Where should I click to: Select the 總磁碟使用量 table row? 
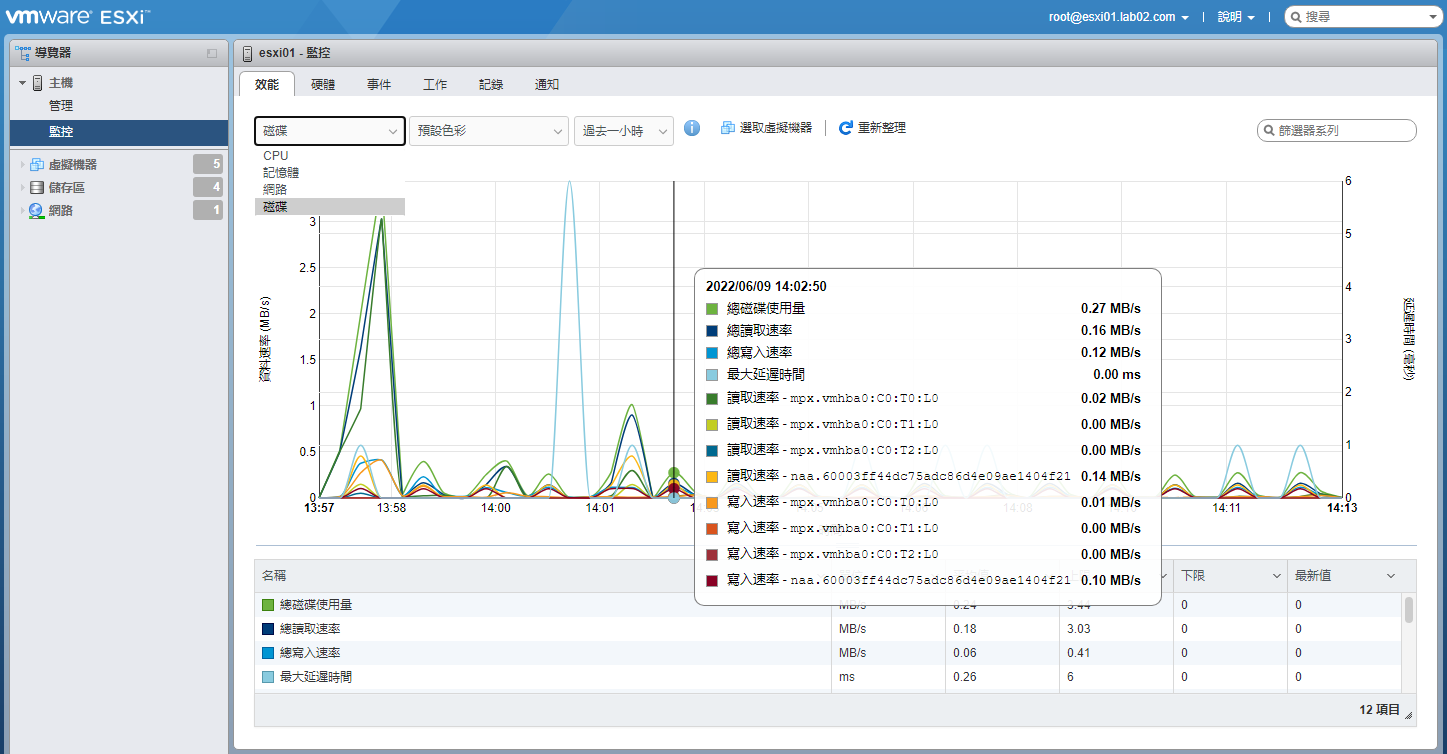pyautogui.click(x=828, y=605)
